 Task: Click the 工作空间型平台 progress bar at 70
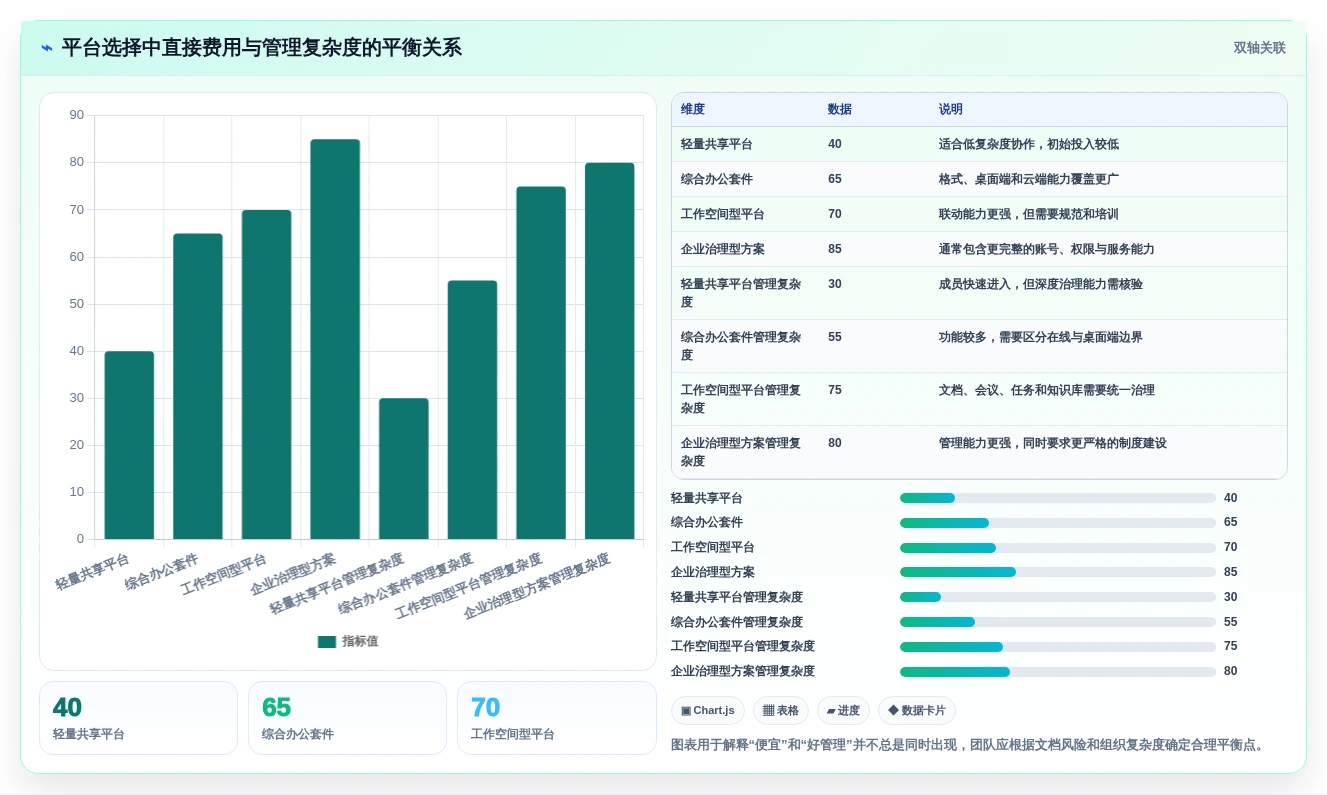[1058, 548]
